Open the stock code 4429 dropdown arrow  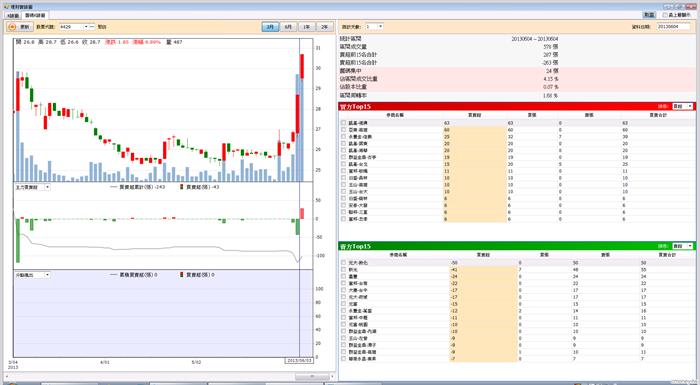click(86, 27)
